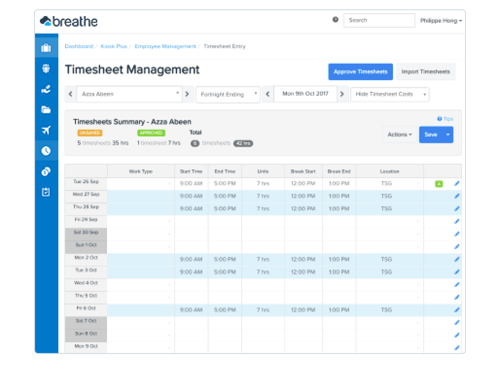This screenshot has width=500, height=372.
Task: Open the coins payroll sidebar icon
Action: coord(46,171)
